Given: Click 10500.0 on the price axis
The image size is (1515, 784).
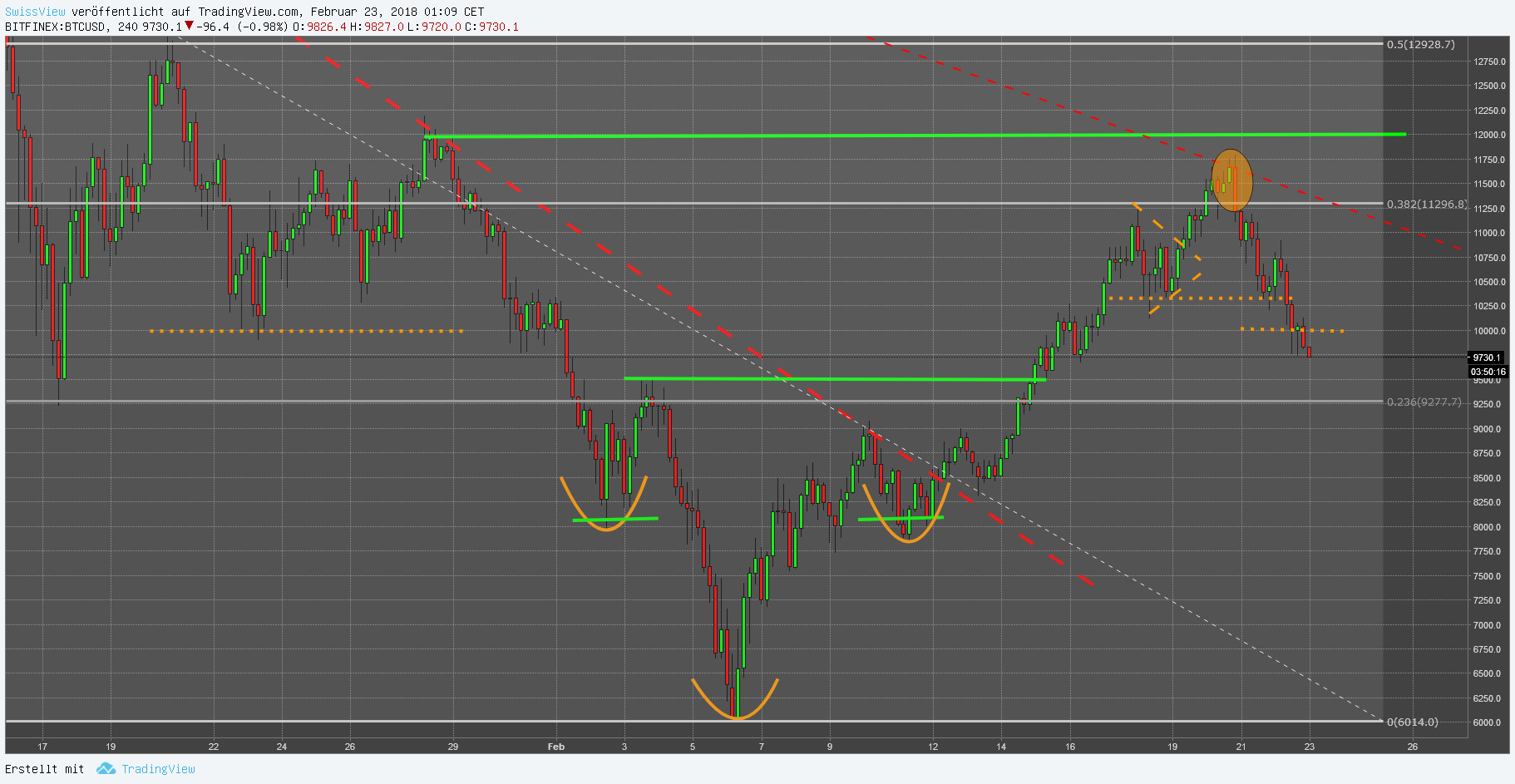Looking at the screenshot, I should coord(1489,282).
